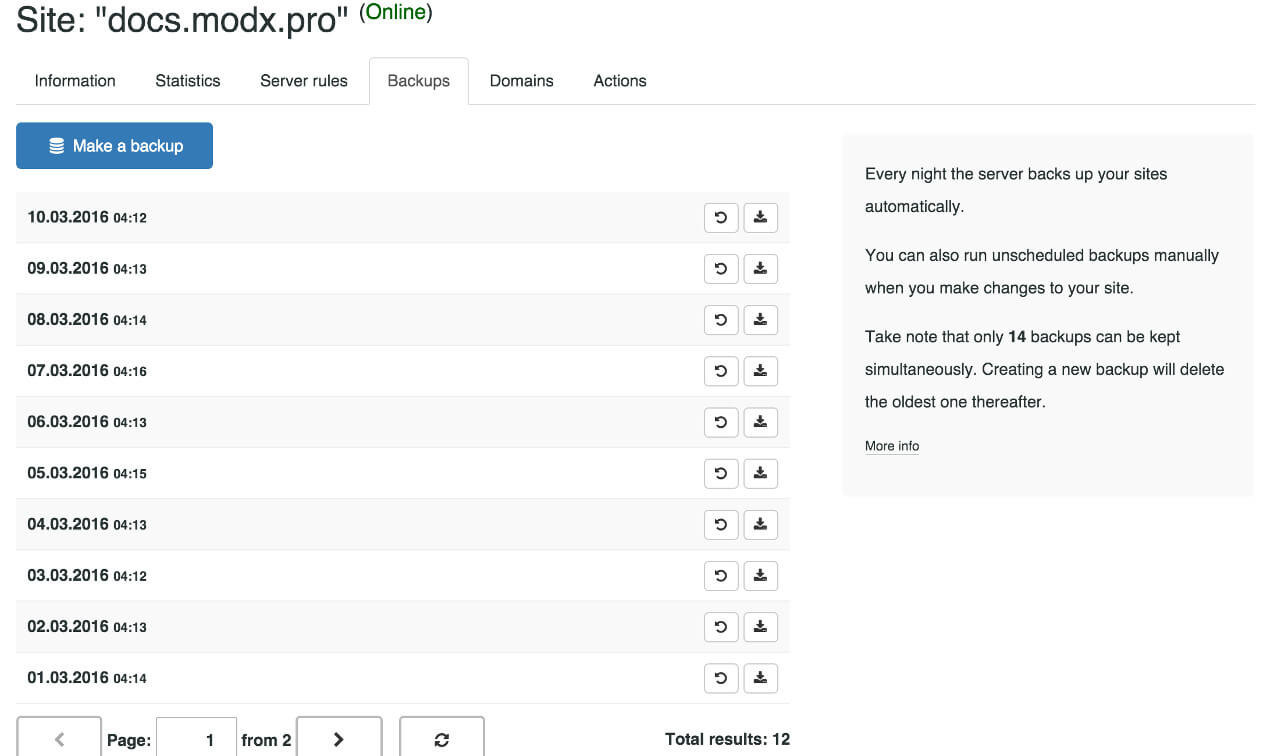Restore the backup from 10.03.2016
This screenshot has width=1274, height=756.
click(721, 217)
